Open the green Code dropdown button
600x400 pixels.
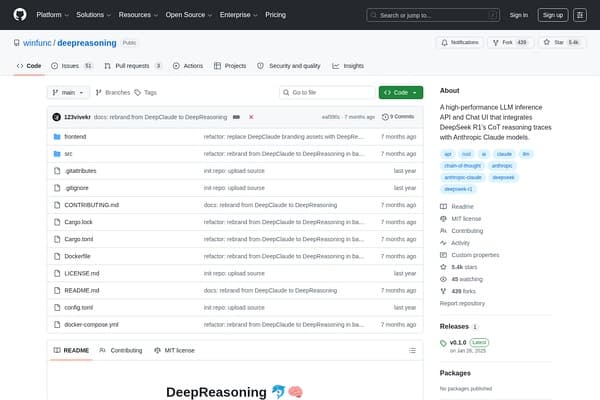click(401, 93)
